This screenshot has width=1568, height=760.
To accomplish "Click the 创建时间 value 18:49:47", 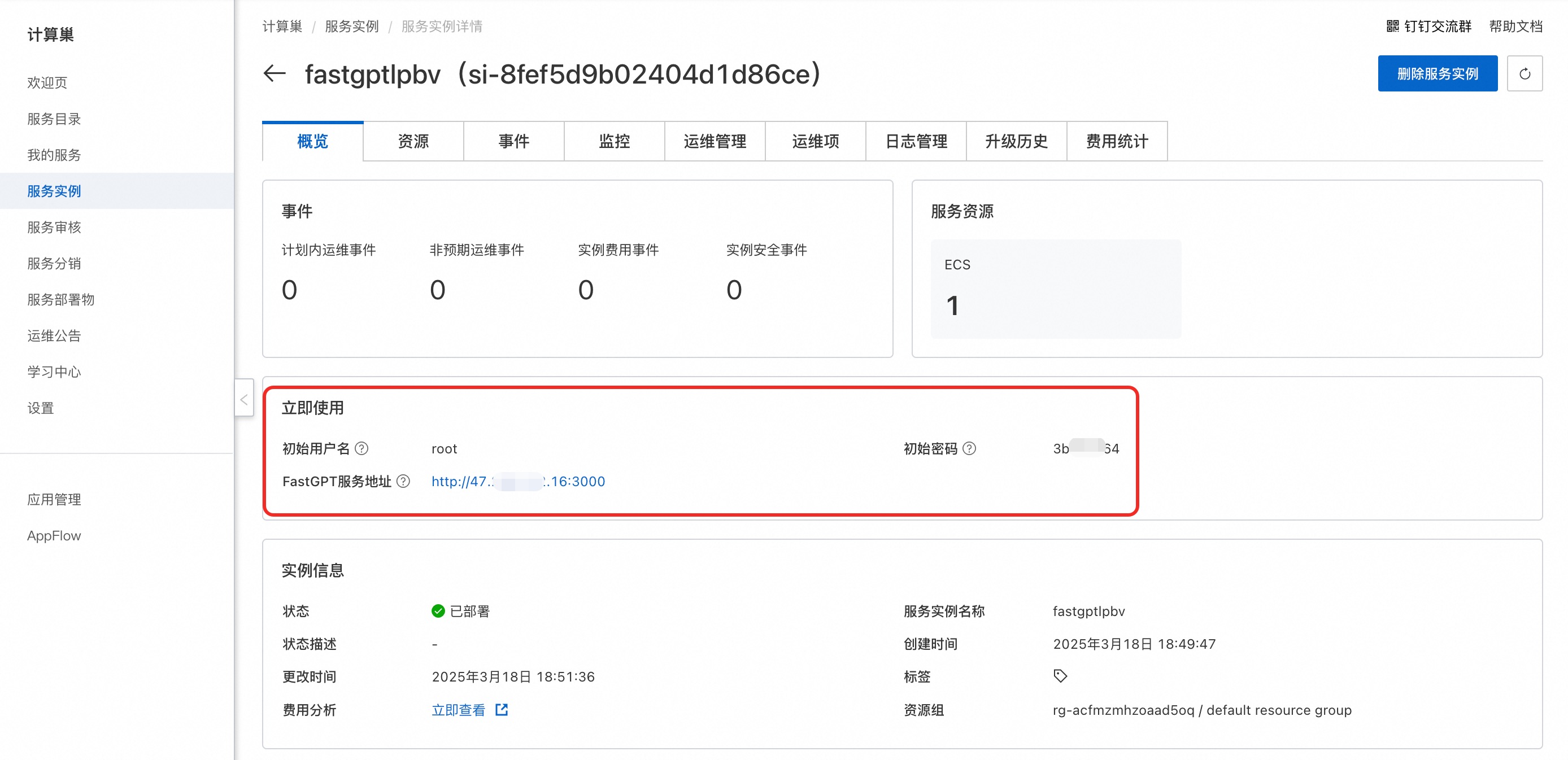I will (x=1134, y=644).
